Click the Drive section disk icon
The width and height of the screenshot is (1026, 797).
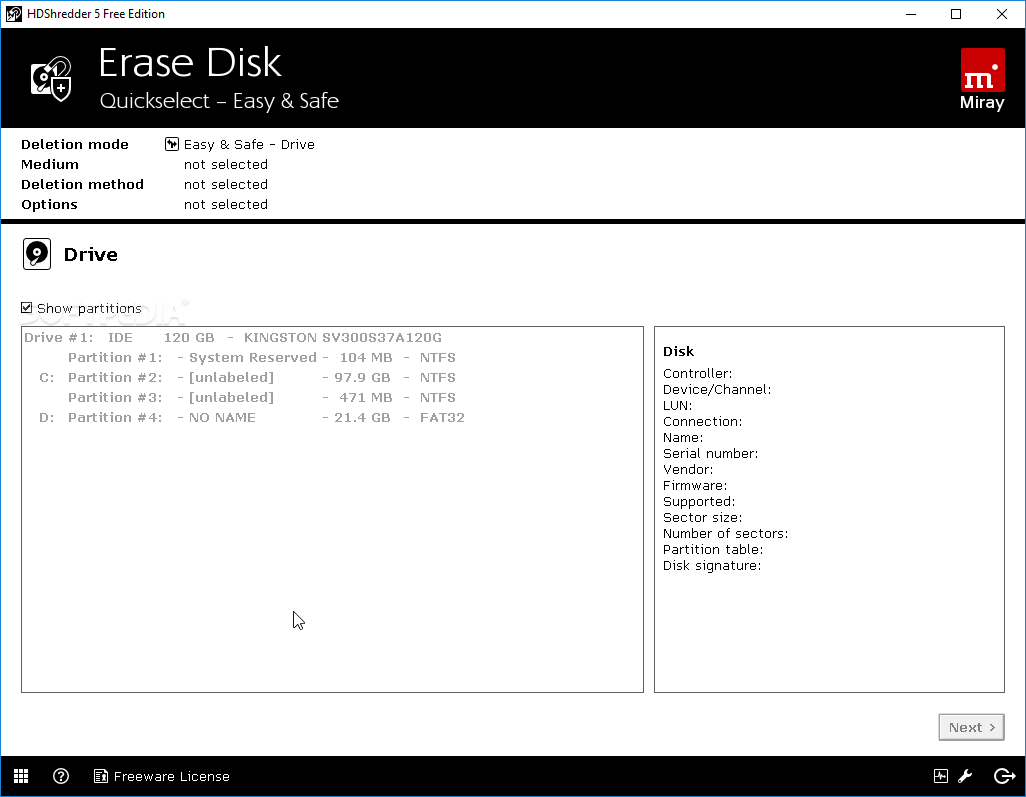(37, 254)
